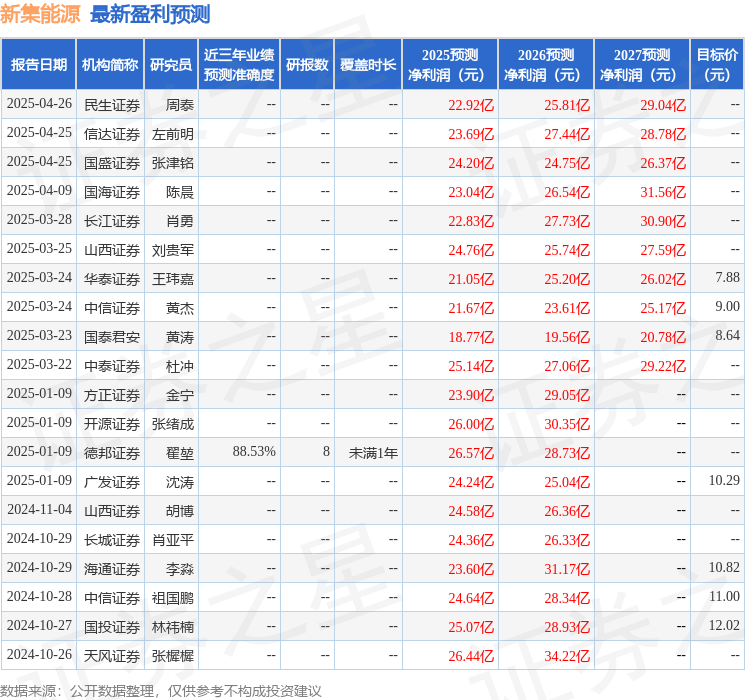Select 中泰证券 institution cell
This screenshot has height=700, width=745.
112,366
